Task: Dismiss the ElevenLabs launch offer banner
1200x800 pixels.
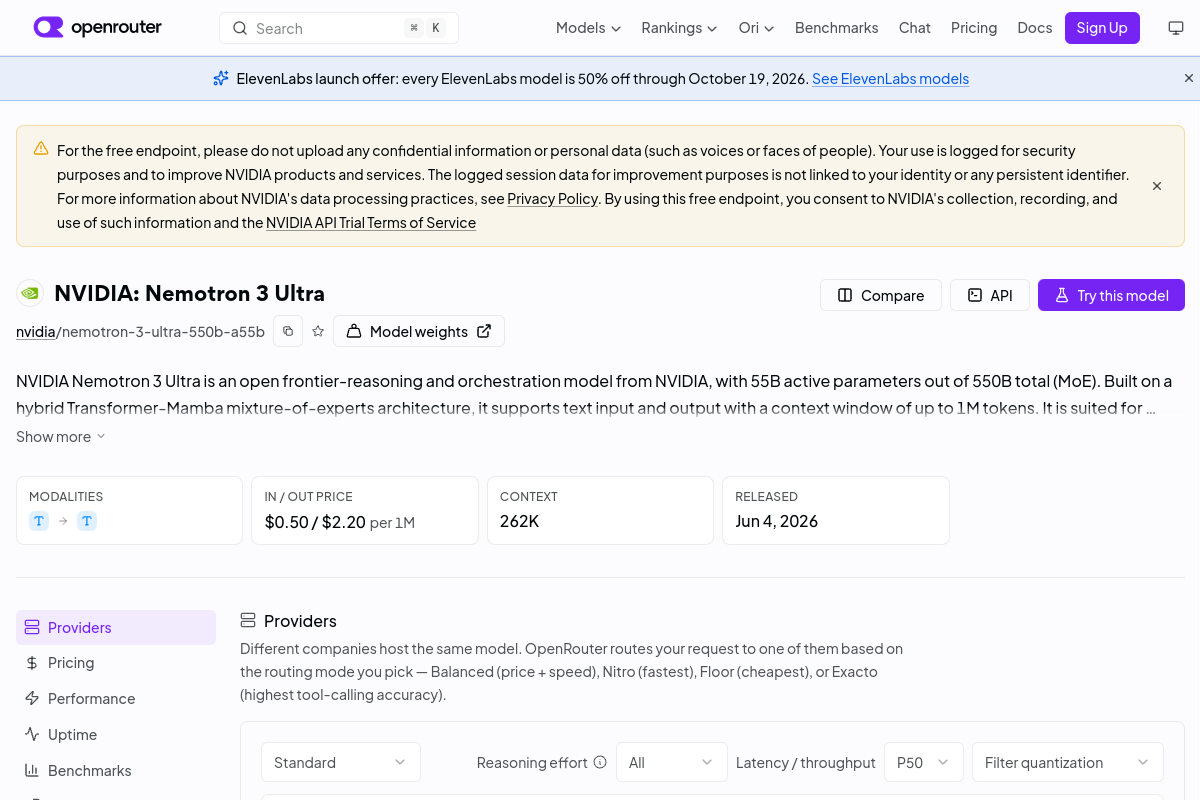Action: [x=1189, y=78]
